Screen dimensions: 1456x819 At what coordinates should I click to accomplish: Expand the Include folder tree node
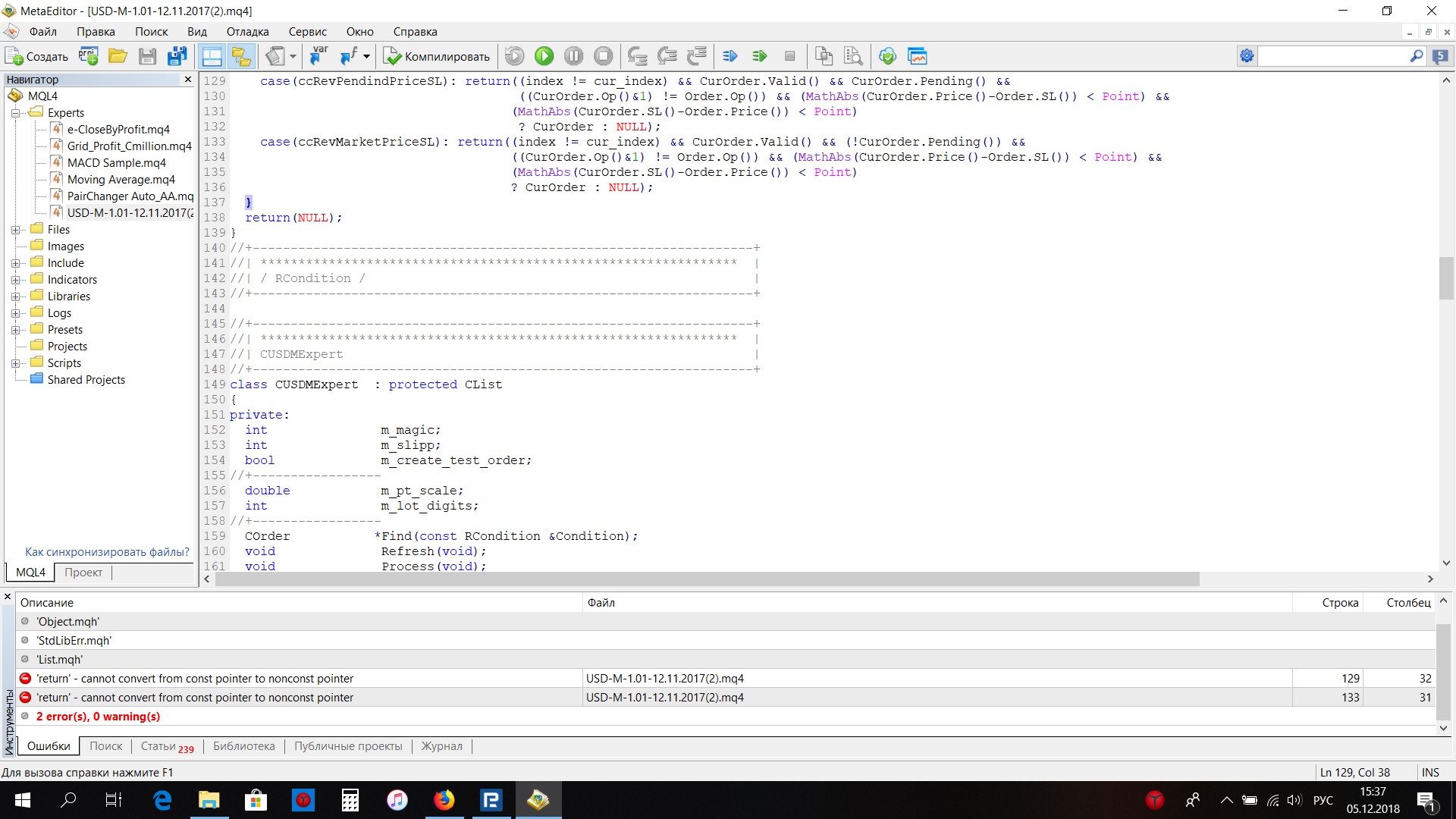(x=15, y=263)
